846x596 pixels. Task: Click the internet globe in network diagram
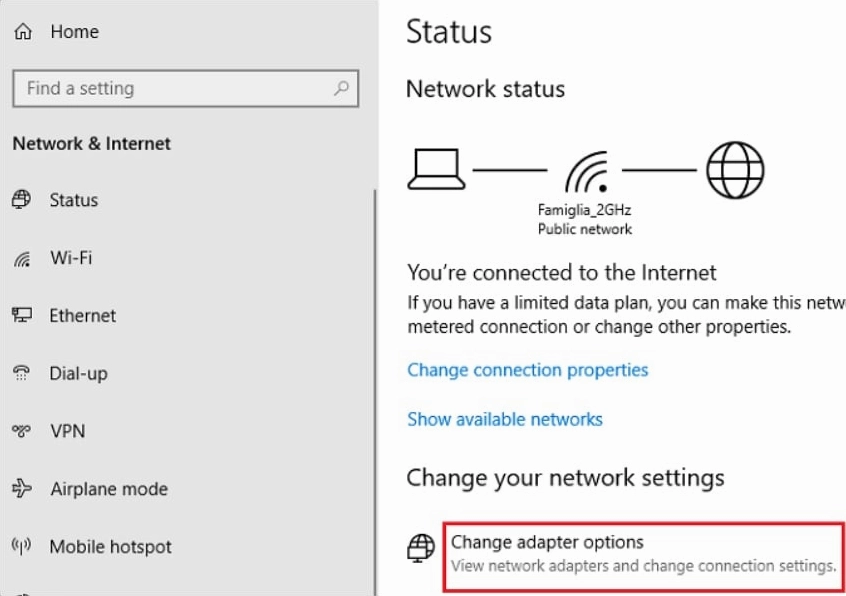(x=735, y=170)
